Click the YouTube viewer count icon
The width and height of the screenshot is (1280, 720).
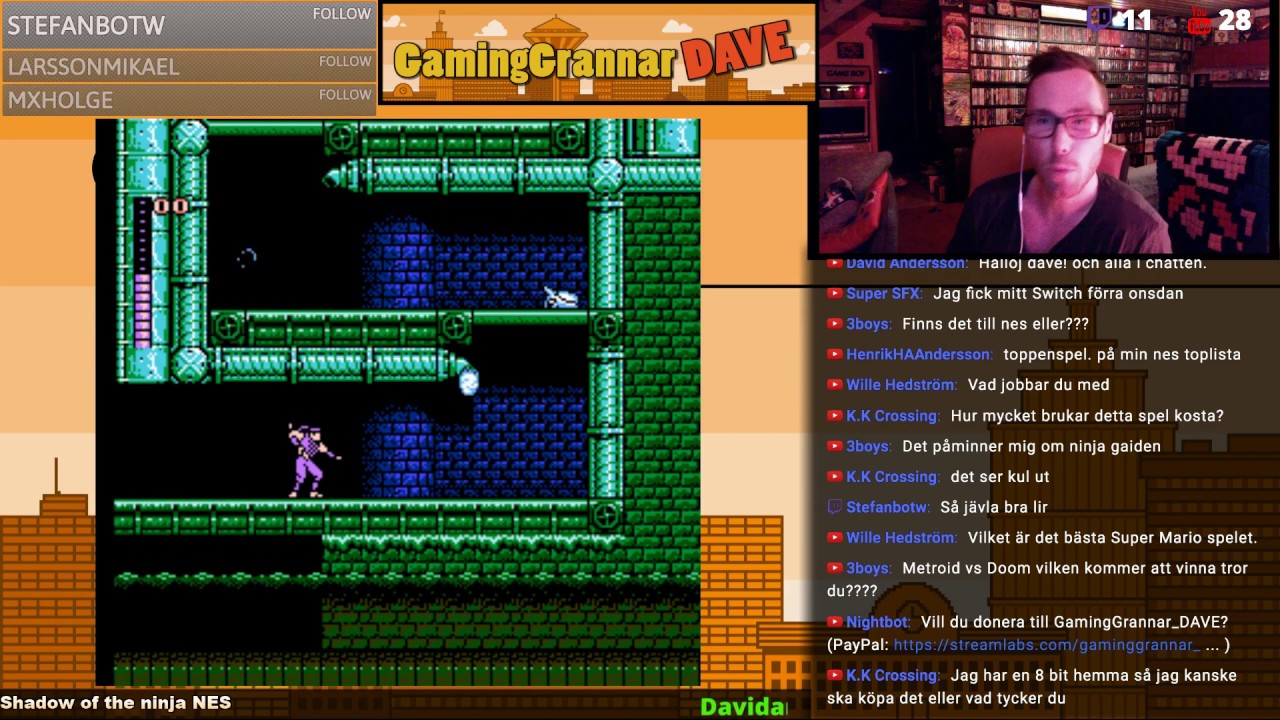click(1199, 20)
